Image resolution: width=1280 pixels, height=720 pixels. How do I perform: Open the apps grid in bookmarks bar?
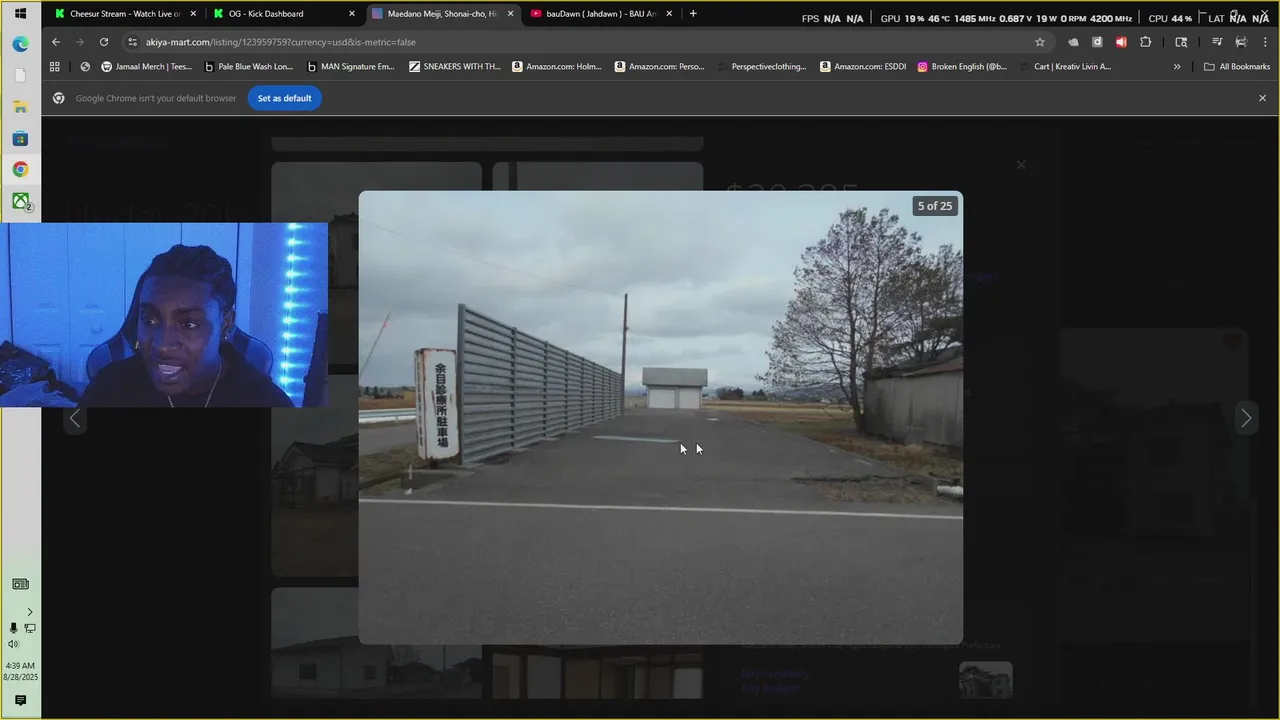(x=55, y=67)
